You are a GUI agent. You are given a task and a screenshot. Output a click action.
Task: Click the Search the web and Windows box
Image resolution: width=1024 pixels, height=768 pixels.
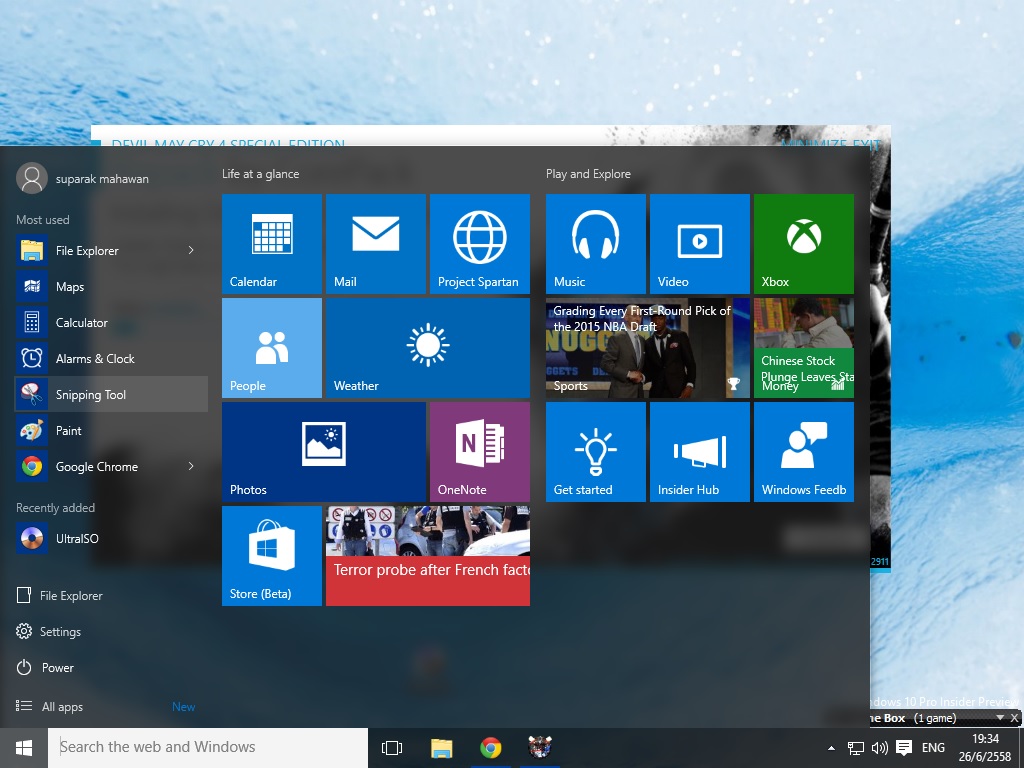[x=208, y=747]
